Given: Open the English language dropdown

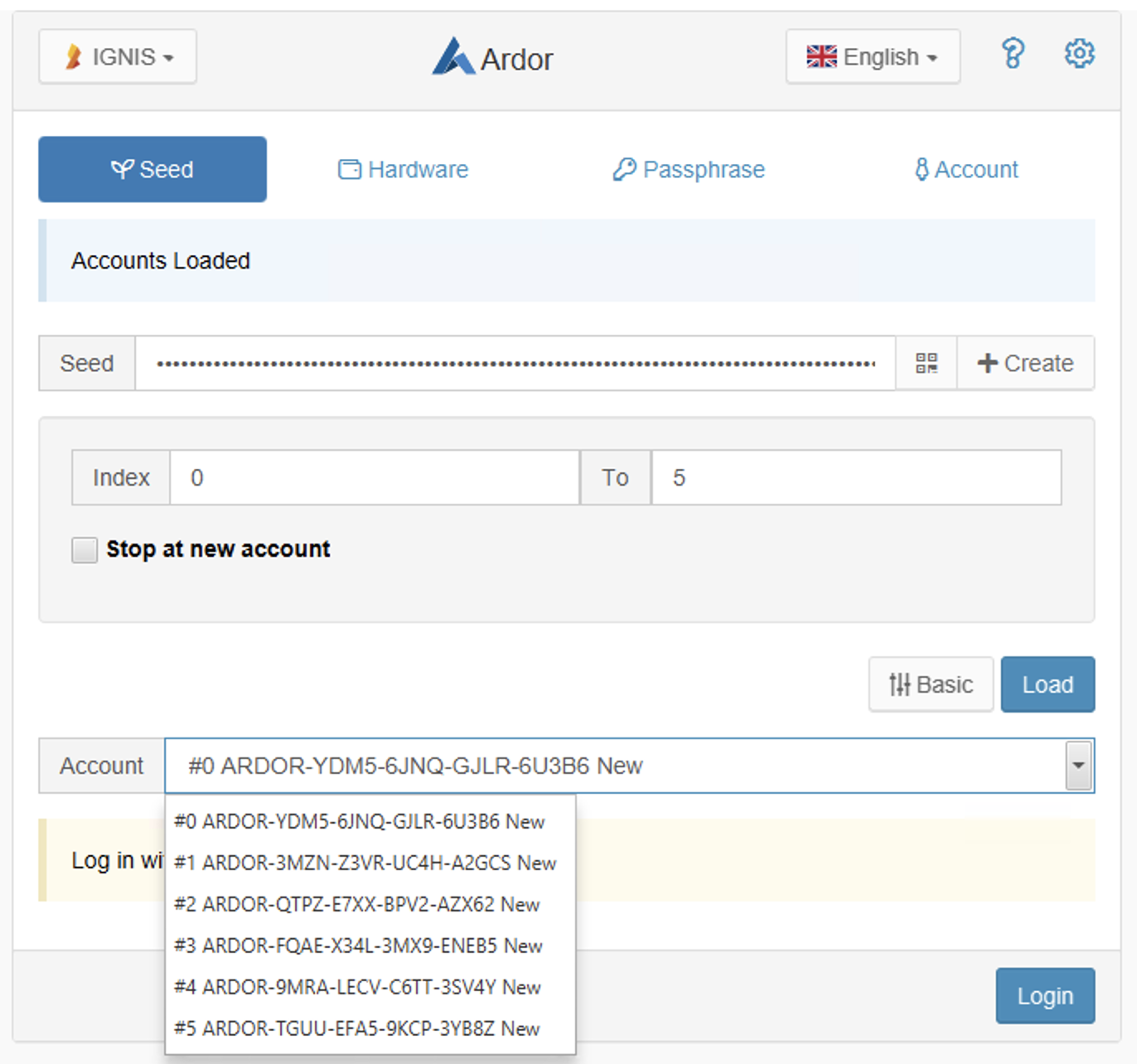Looking at the screenshot, I should [872, 57].
